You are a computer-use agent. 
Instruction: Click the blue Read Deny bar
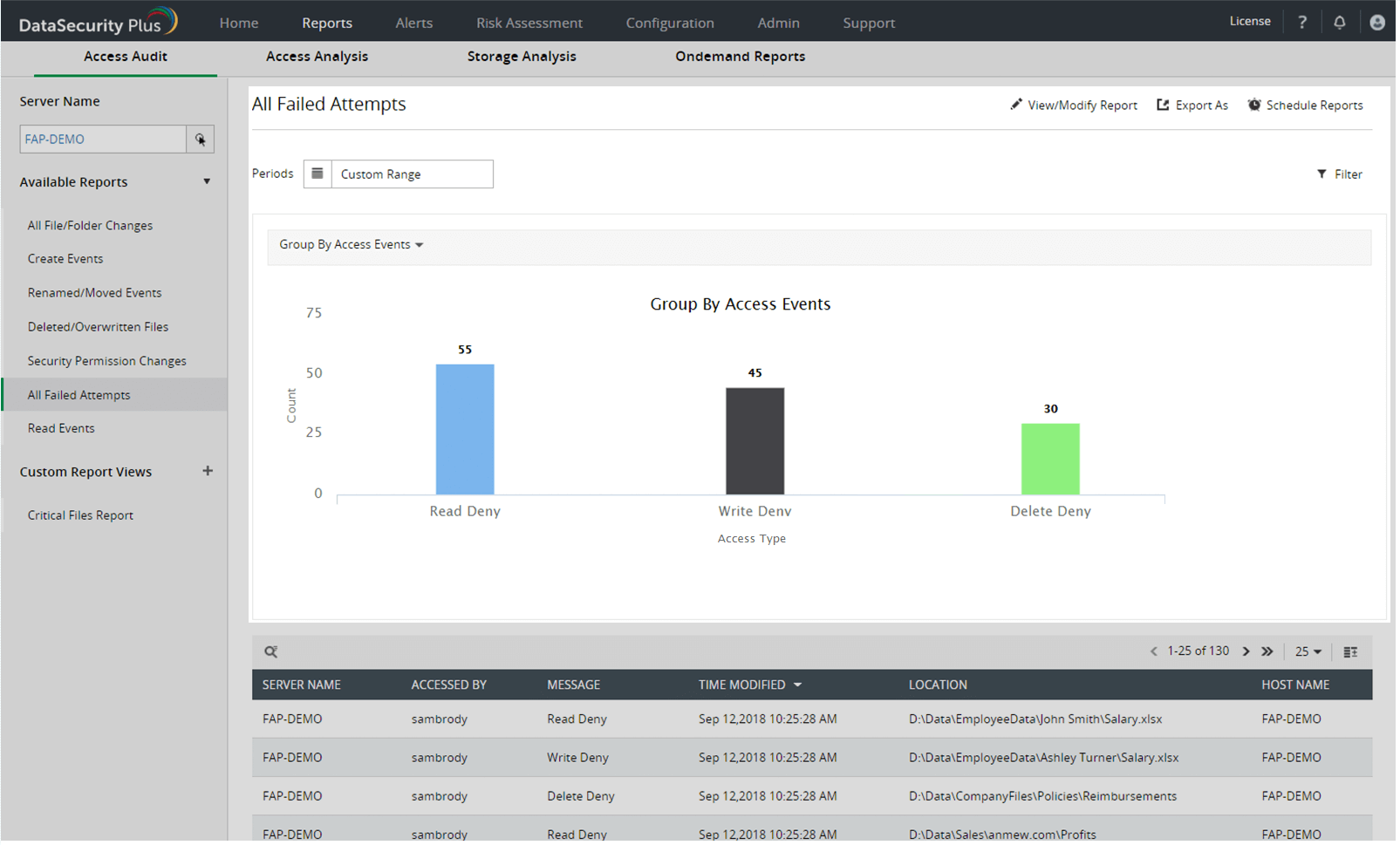[x=467, y=431]
